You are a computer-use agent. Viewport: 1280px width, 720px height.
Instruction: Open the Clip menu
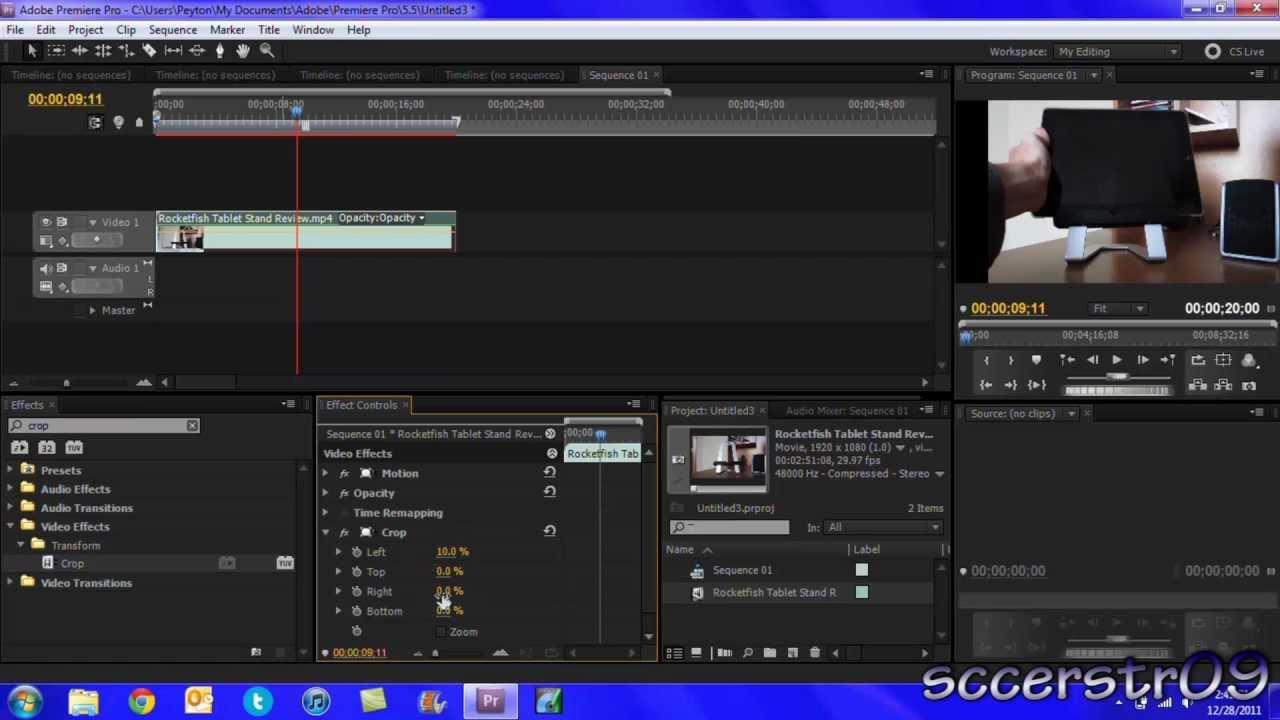126,30
